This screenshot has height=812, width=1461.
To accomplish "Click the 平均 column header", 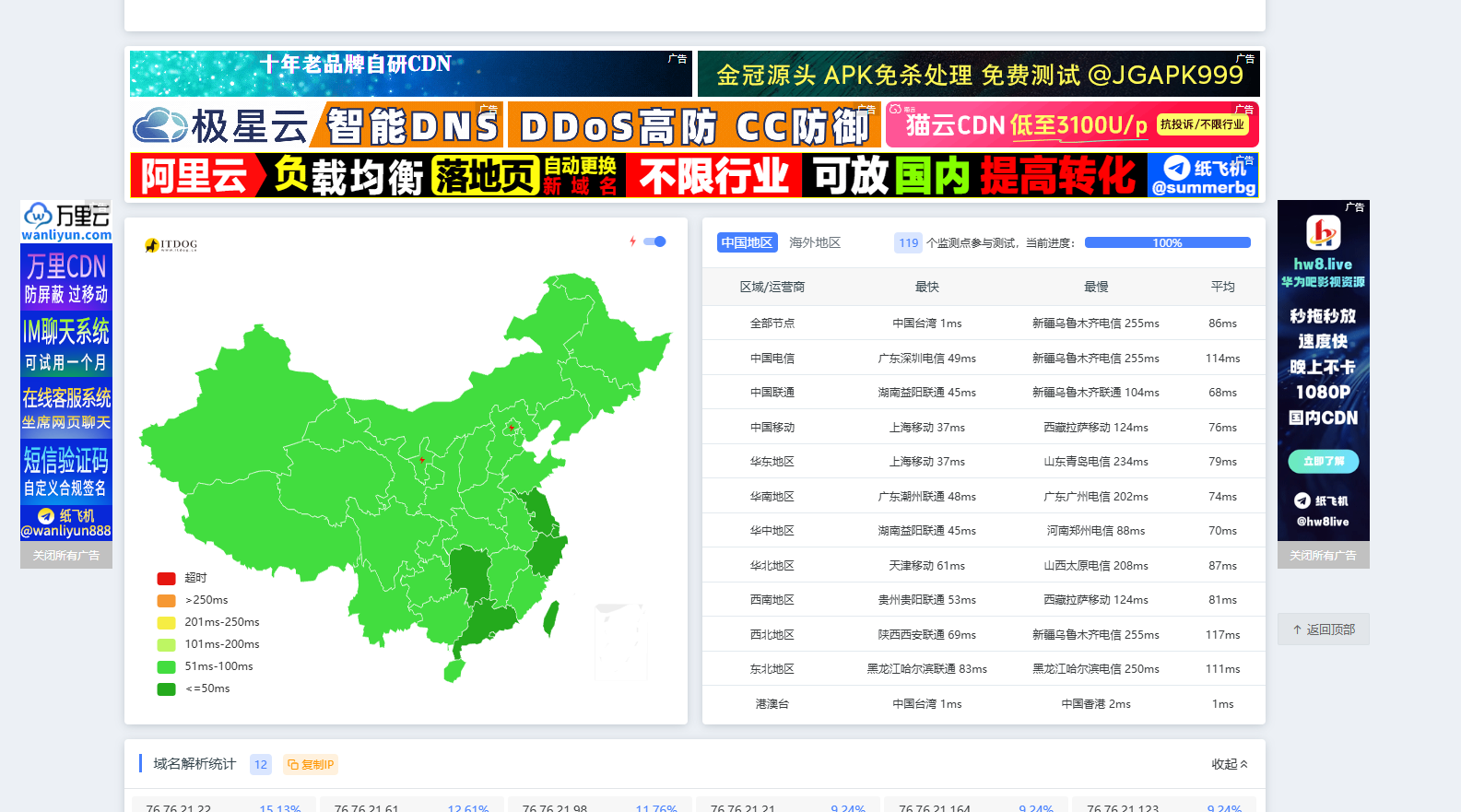I will pos(1223,288).
